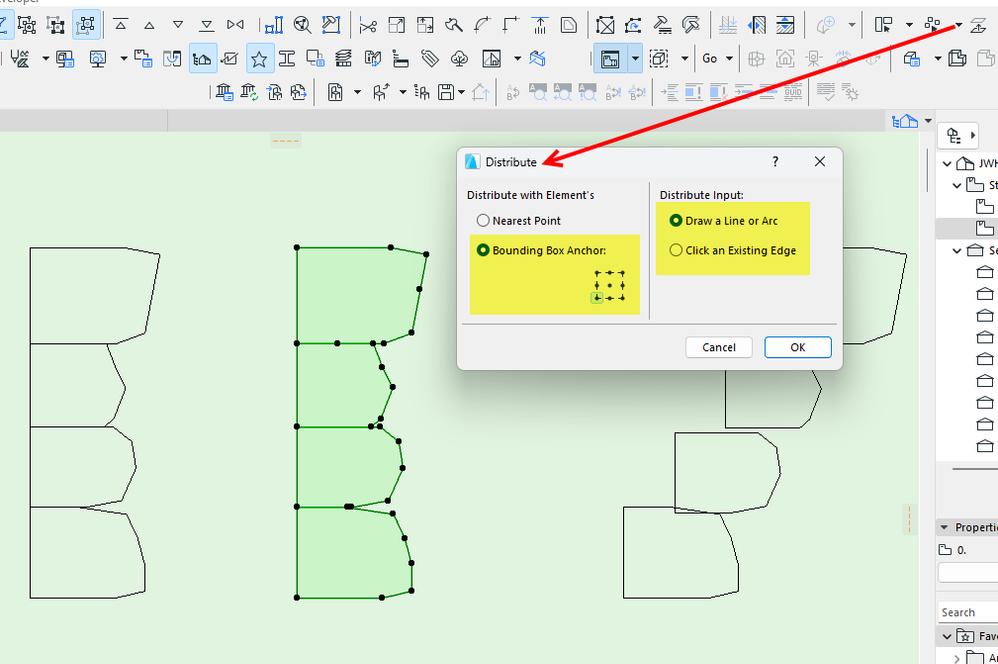Image resolution: width=998 pixels, height=664 pixels.
Task: Click the I-beam profile manager icon
Action: point(286,59)
